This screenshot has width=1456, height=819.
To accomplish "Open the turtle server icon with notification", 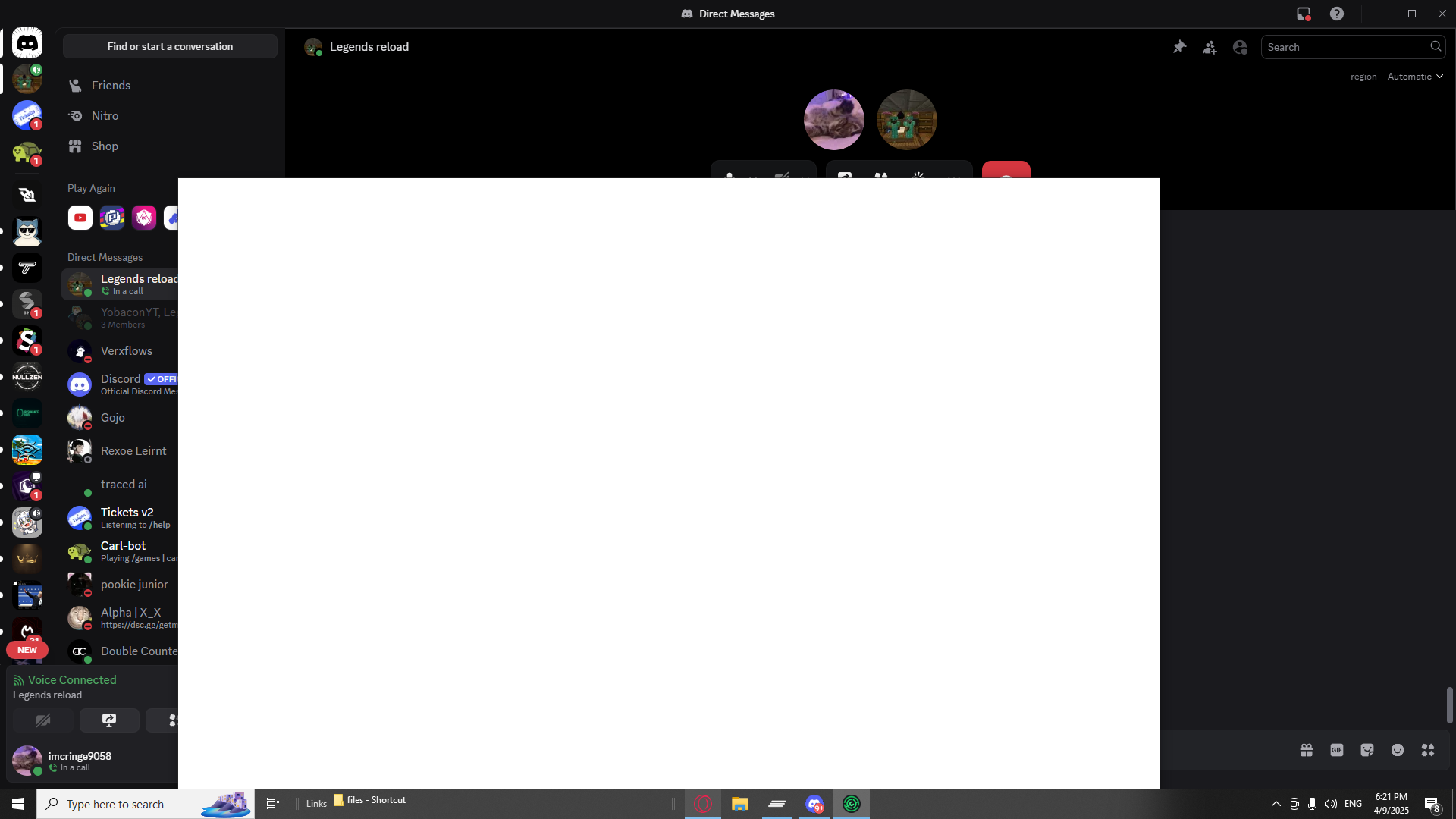I will 27,152.
